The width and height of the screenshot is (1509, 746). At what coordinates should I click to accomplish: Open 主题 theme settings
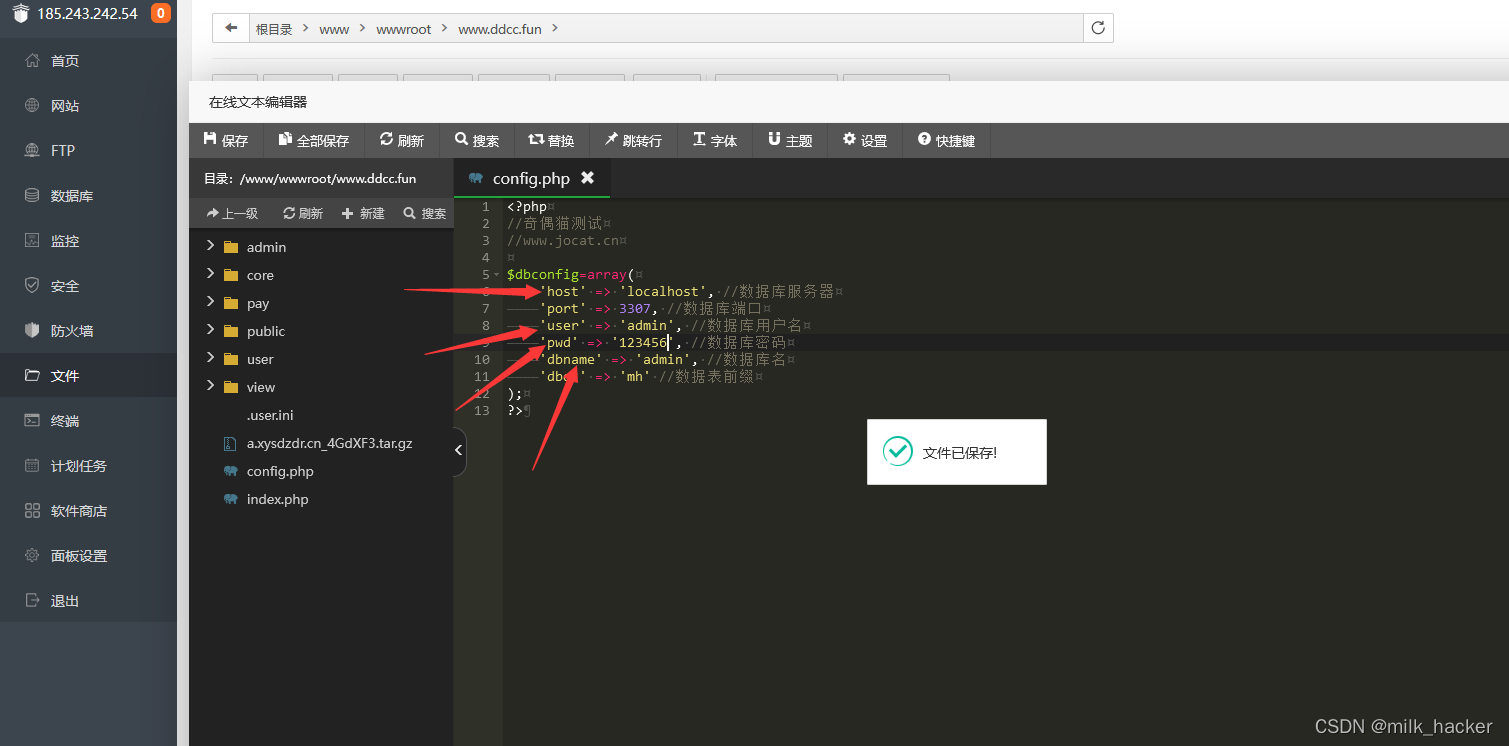click(790, 141)
